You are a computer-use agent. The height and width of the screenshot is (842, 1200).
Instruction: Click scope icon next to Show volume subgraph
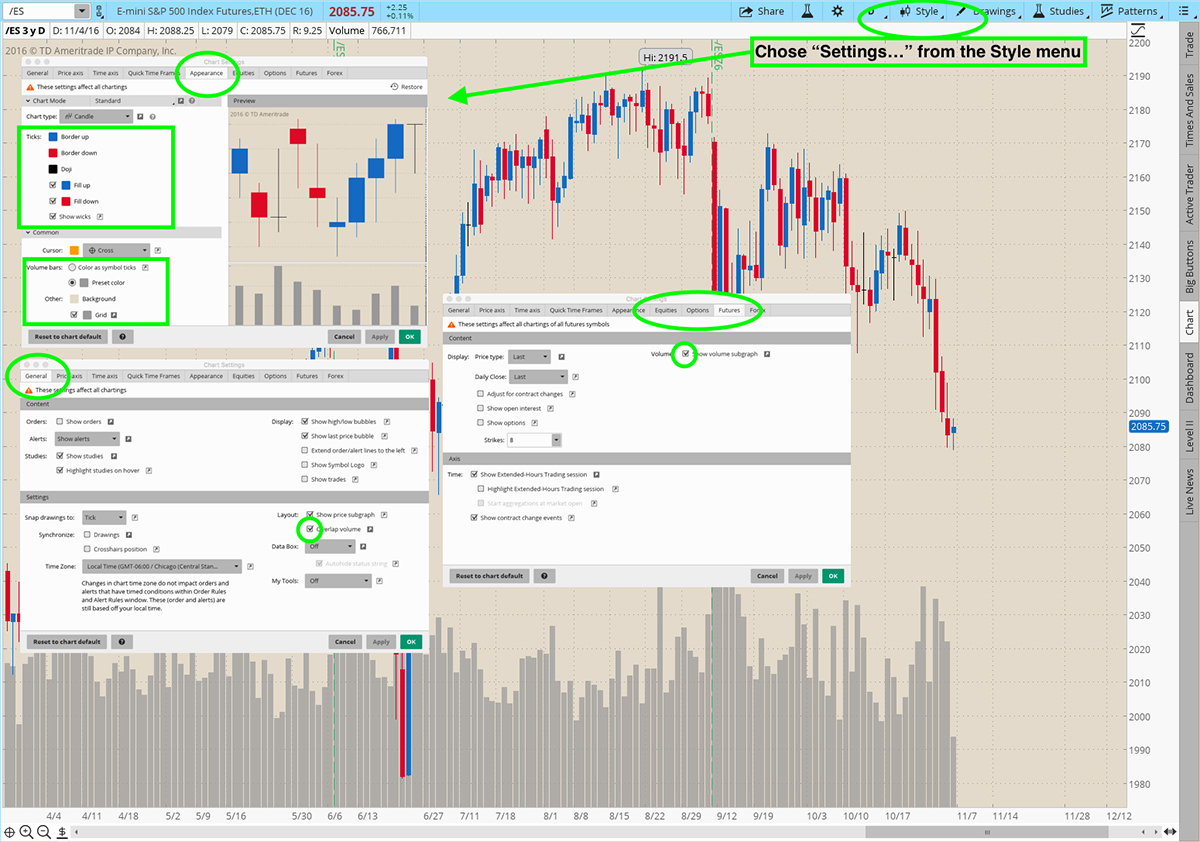click(767, 354)
